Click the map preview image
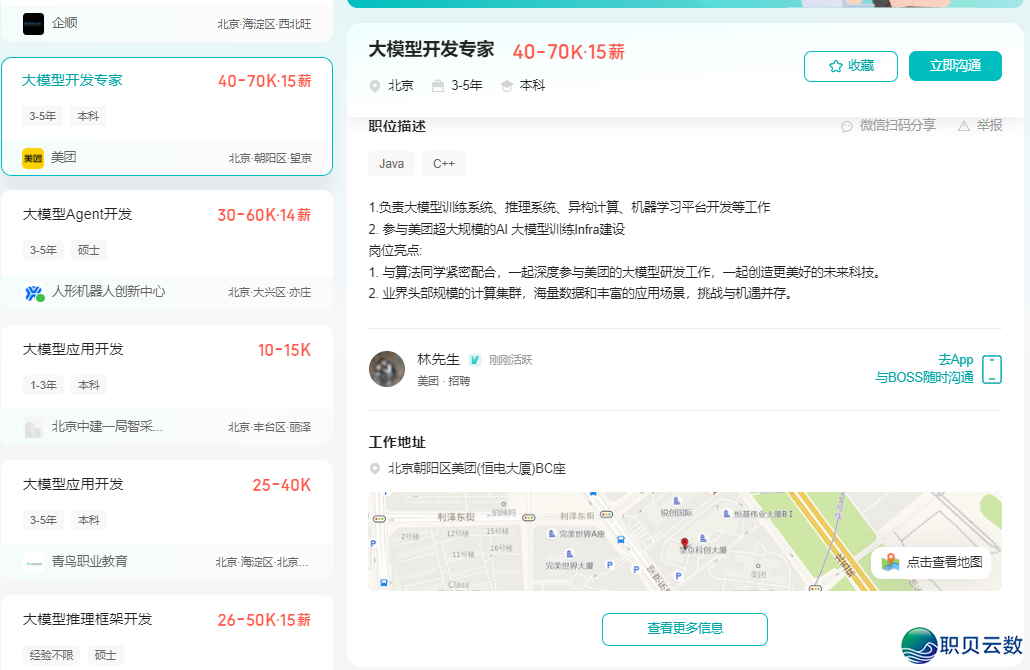Image resolution: width=1030 pixels, height=670 pixels. (x=684, y=541)
